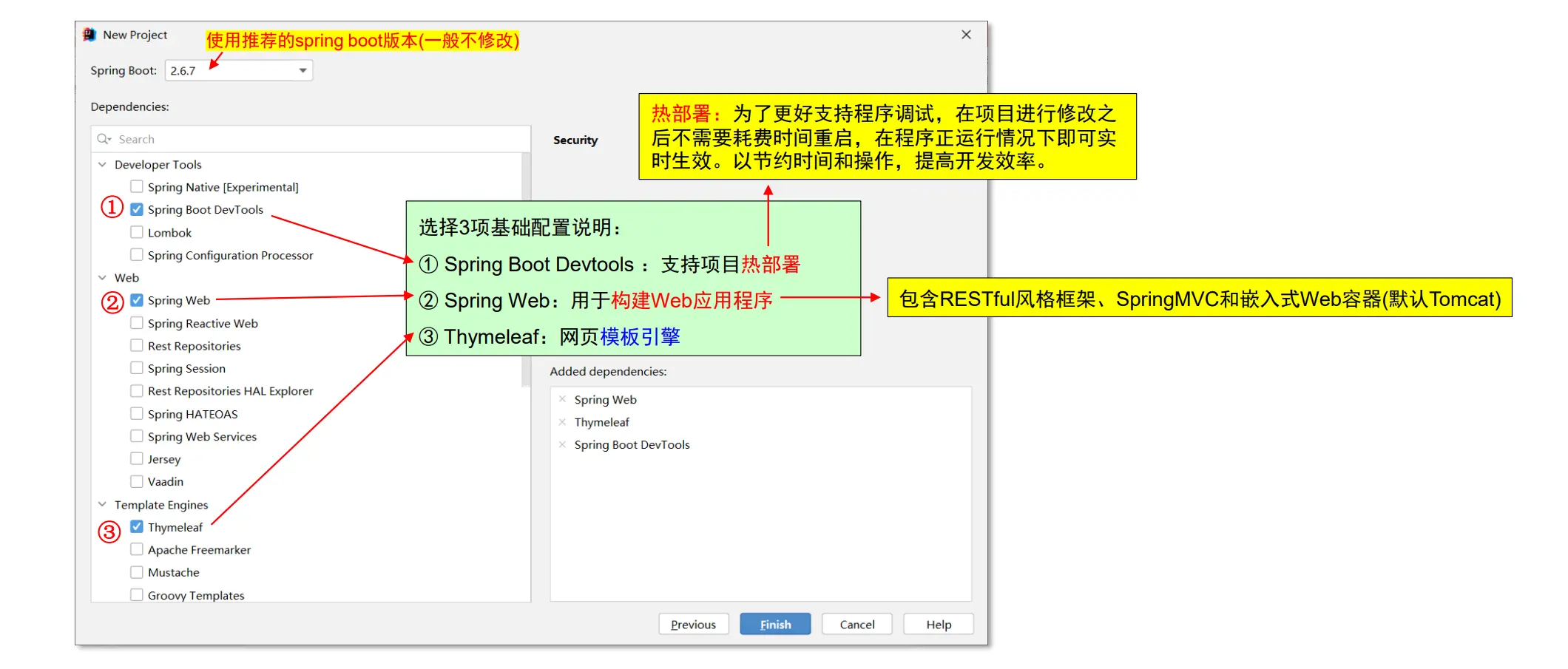Remove Spring Web from added dependencies
This screenshot has height=669, width=1568.
pyautogui.click(x=562, y=399)
